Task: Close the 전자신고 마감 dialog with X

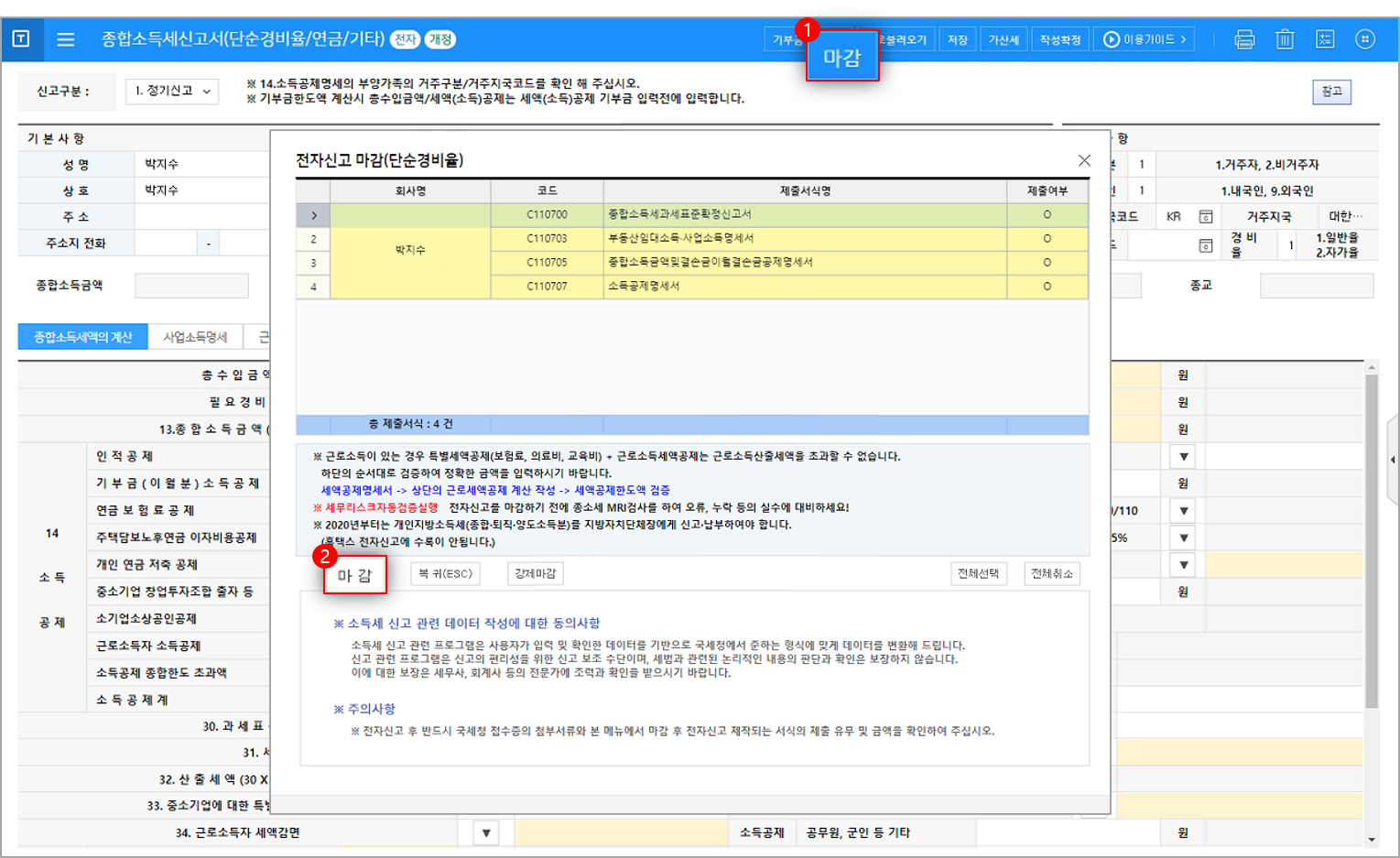Action: point(1084,160)
